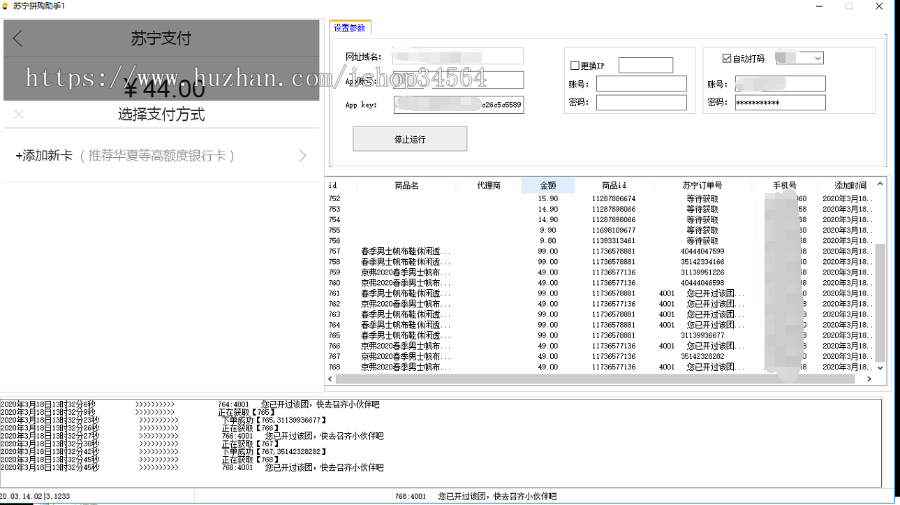Click log line 下单成功【767,35142328282】

(x=274, y=452)
